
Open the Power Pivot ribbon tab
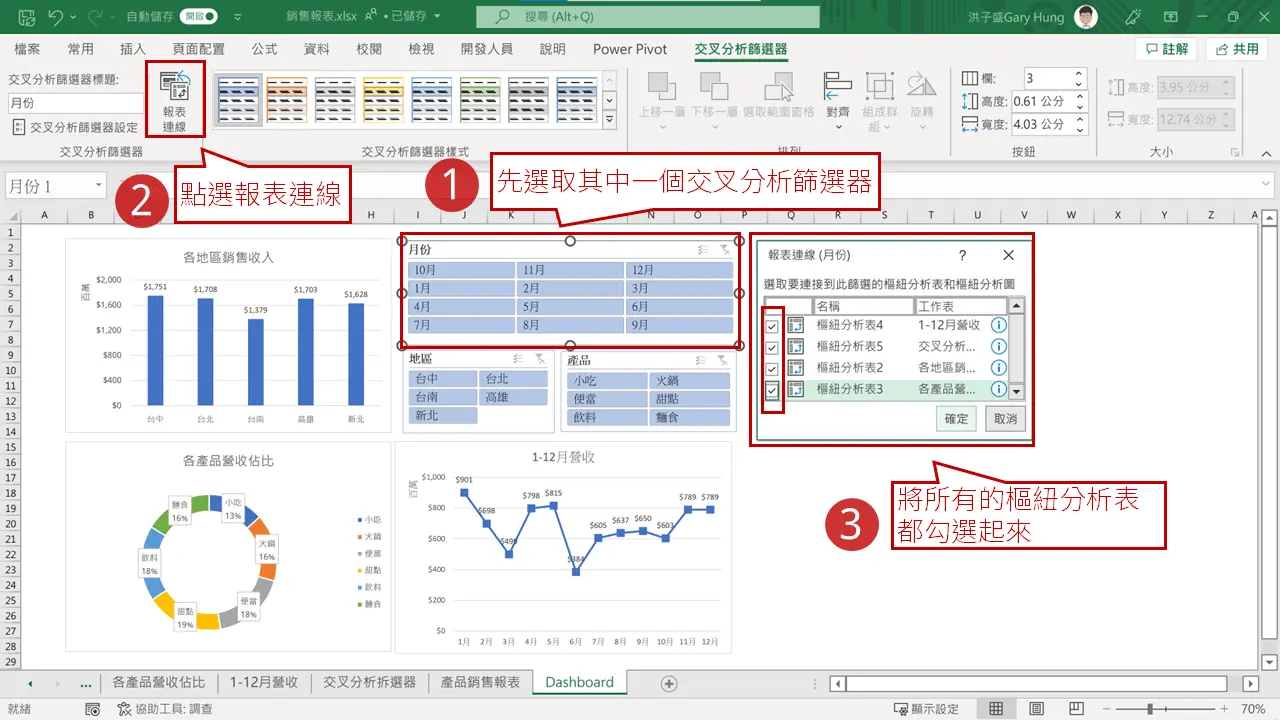[x=630, y=49]
